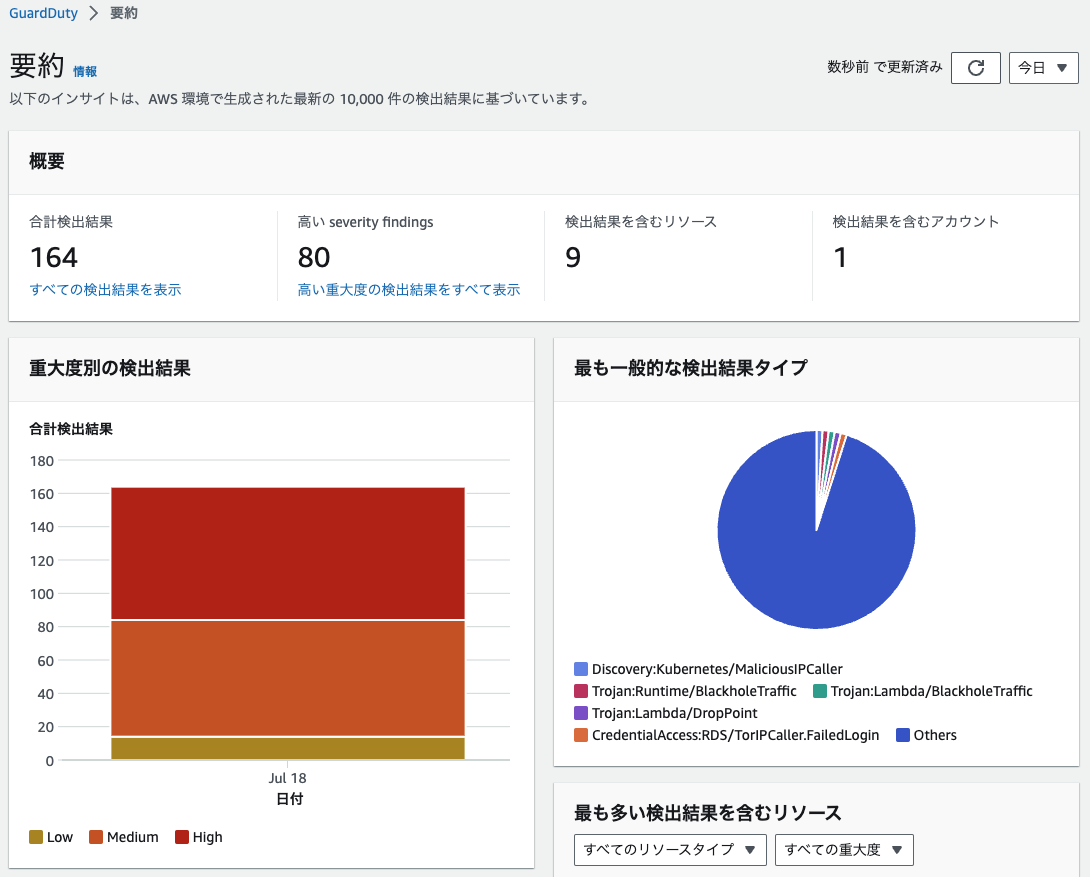
Task: Expand the すべての重大度 dropdown
Action: [x=844, y=850]
